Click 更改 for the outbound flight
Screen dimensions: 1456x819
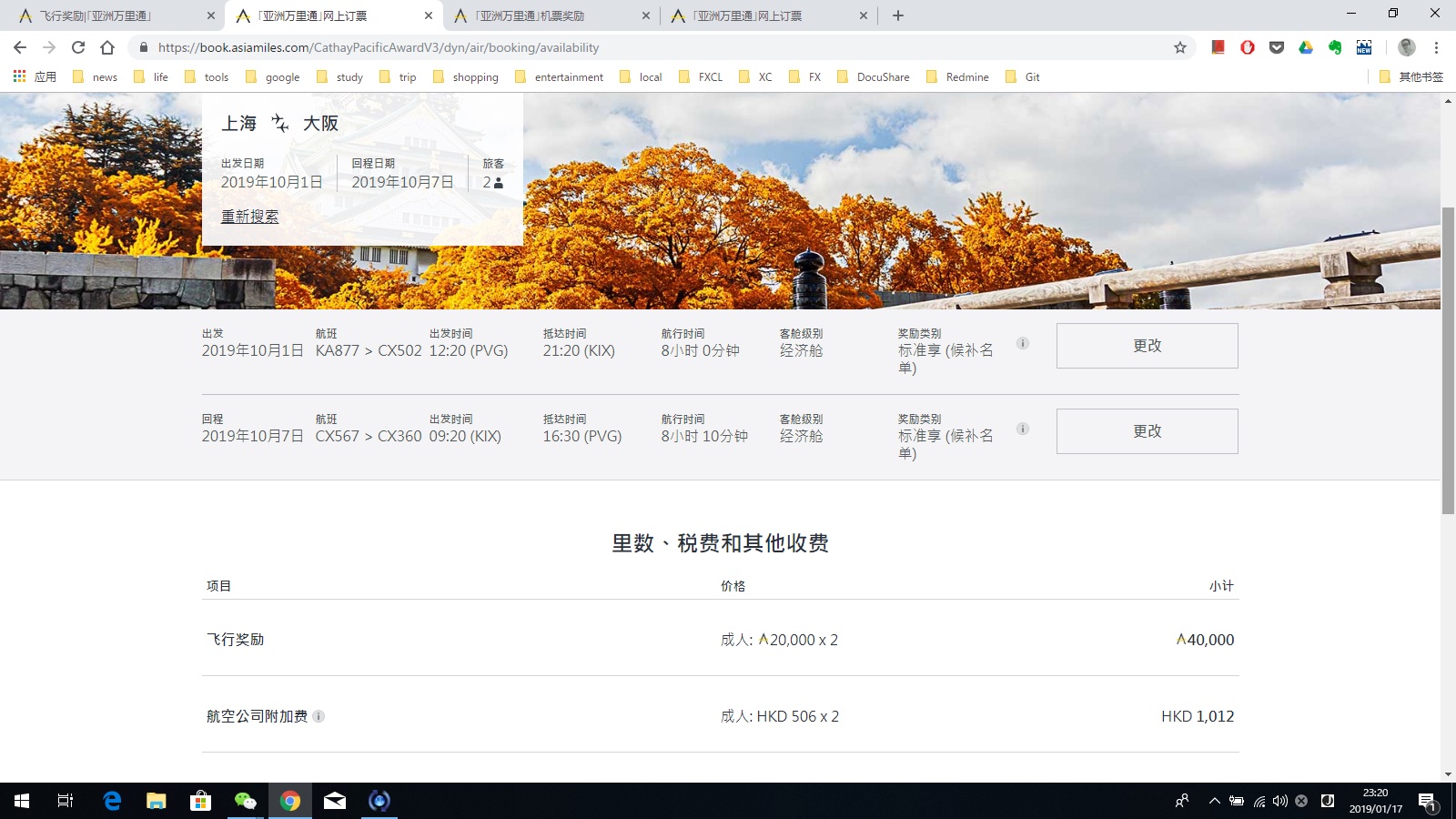pyautogui.click(x=1147, y=346)
